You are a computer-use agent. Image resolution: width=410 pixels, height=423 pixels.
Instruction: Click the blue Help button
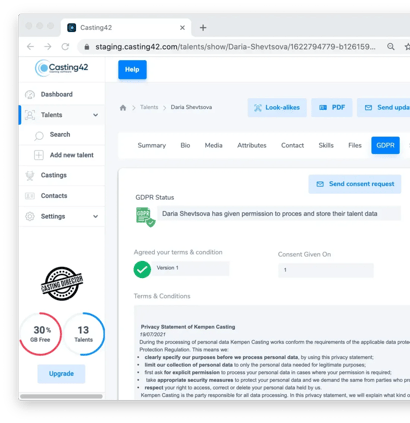coord(132,70)
